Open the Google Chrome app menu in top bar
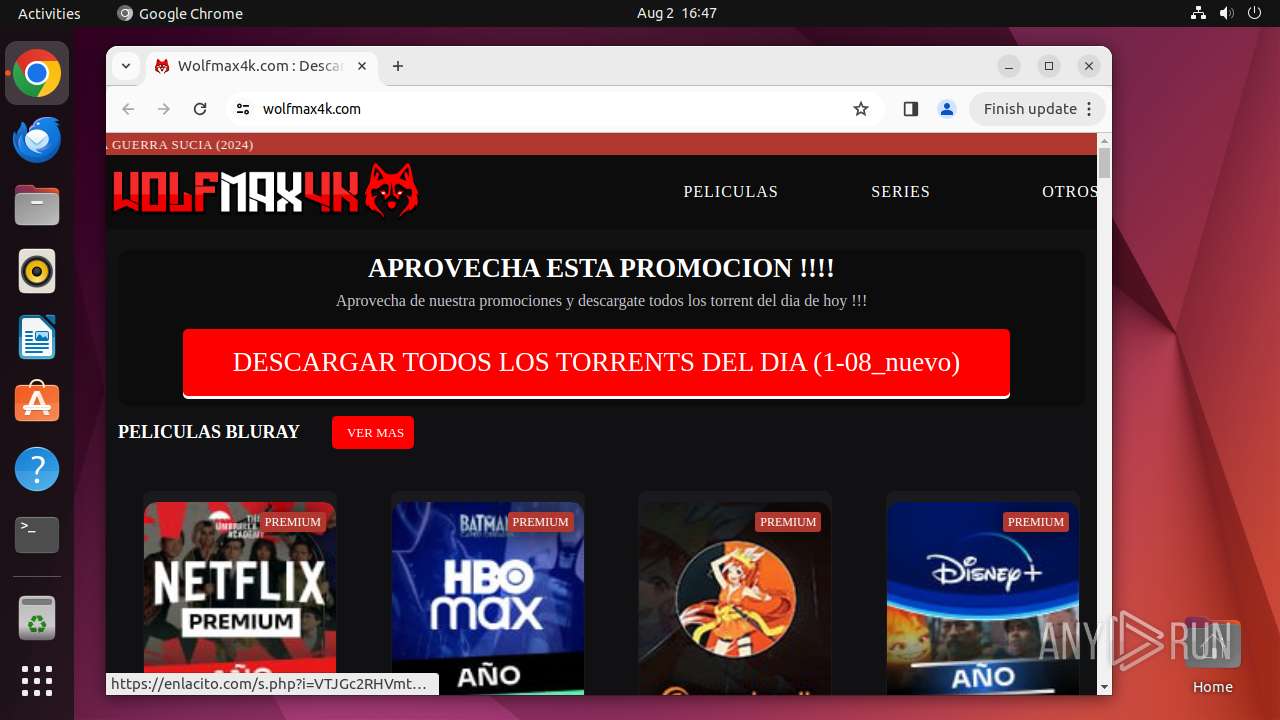1280x720 pixels. [x=180, y=13]
